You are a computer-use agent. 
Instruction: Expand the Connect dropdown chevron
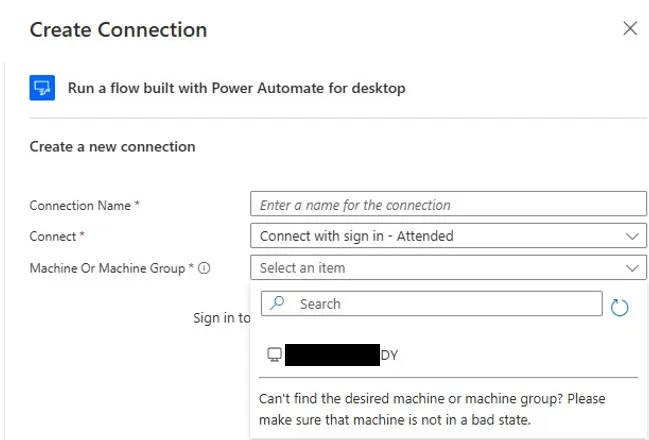632,237
